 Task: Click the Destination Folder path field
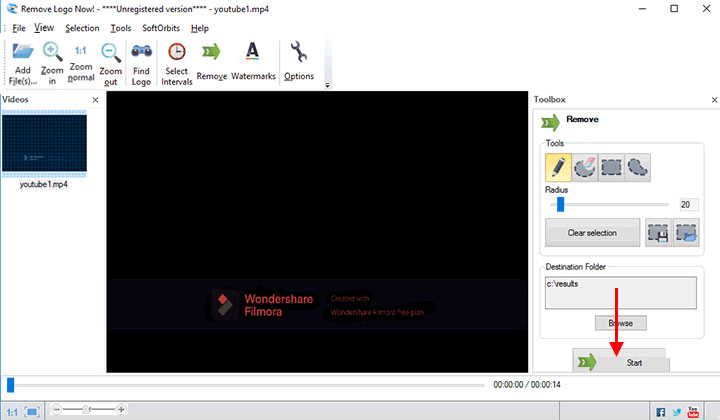click(x=620, y=292)
